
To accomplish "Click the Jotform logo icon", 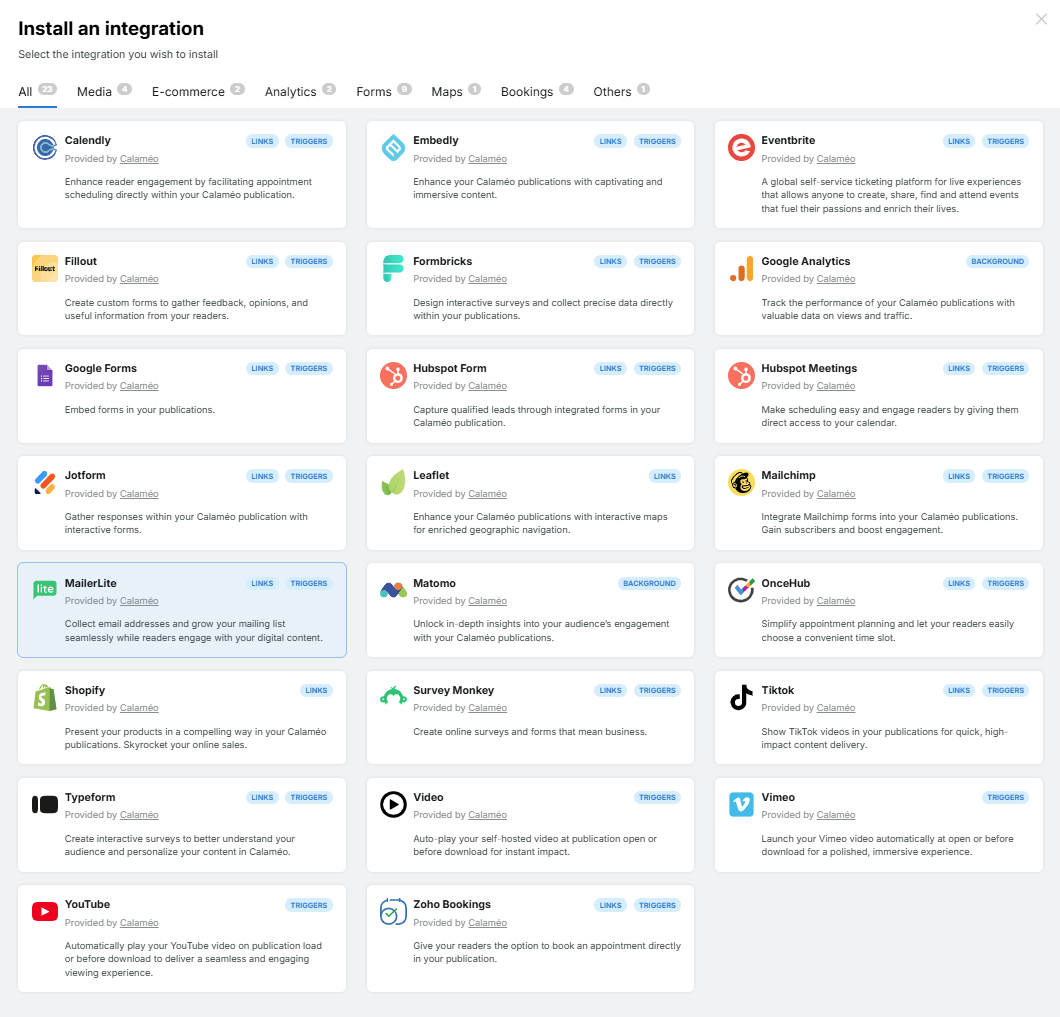I will [45, 483].
